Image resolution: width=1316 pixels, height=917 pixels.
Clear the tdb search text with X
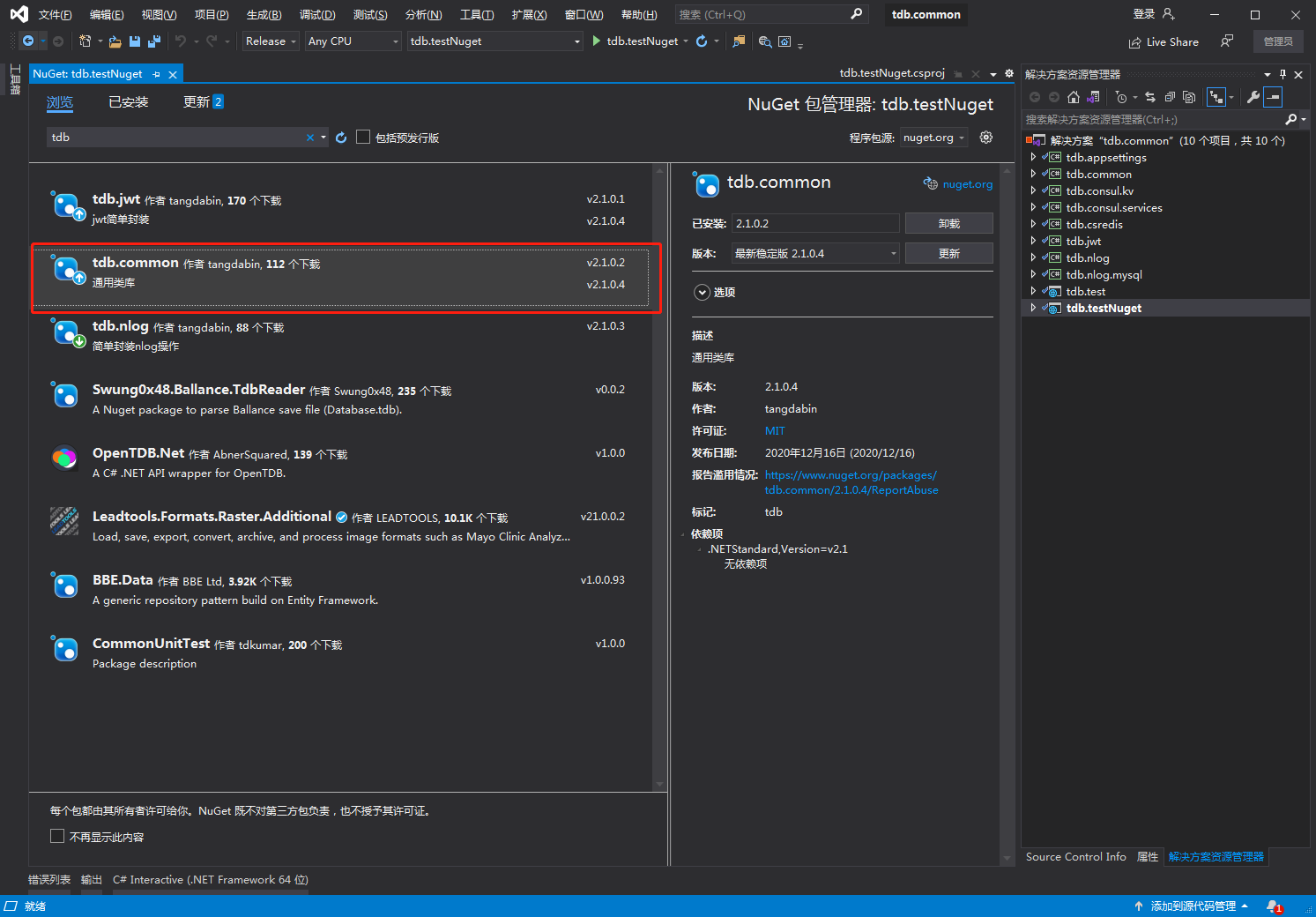coord(310,138)
